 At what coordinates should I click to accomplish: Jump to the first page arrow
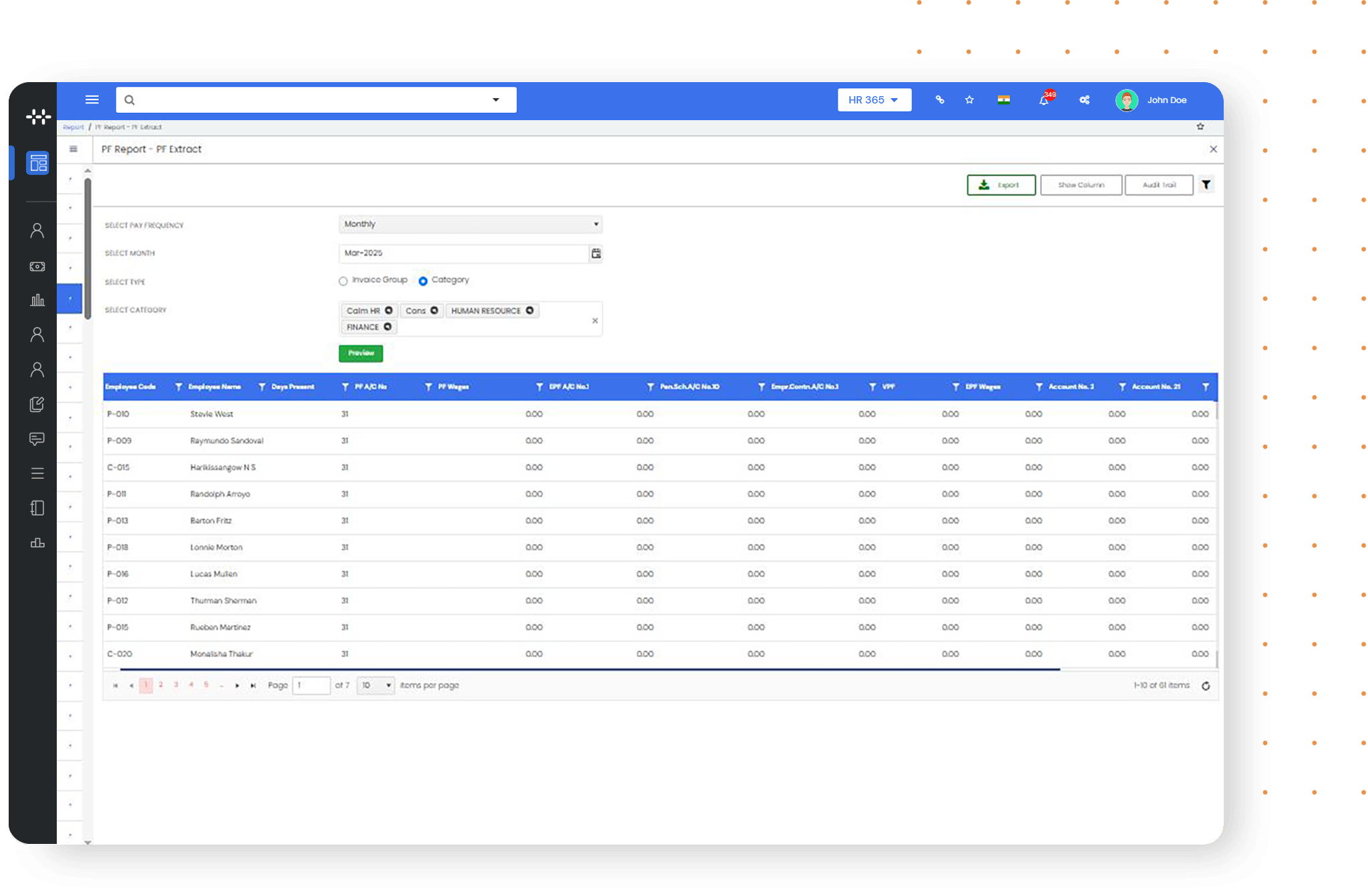point(116,686)
